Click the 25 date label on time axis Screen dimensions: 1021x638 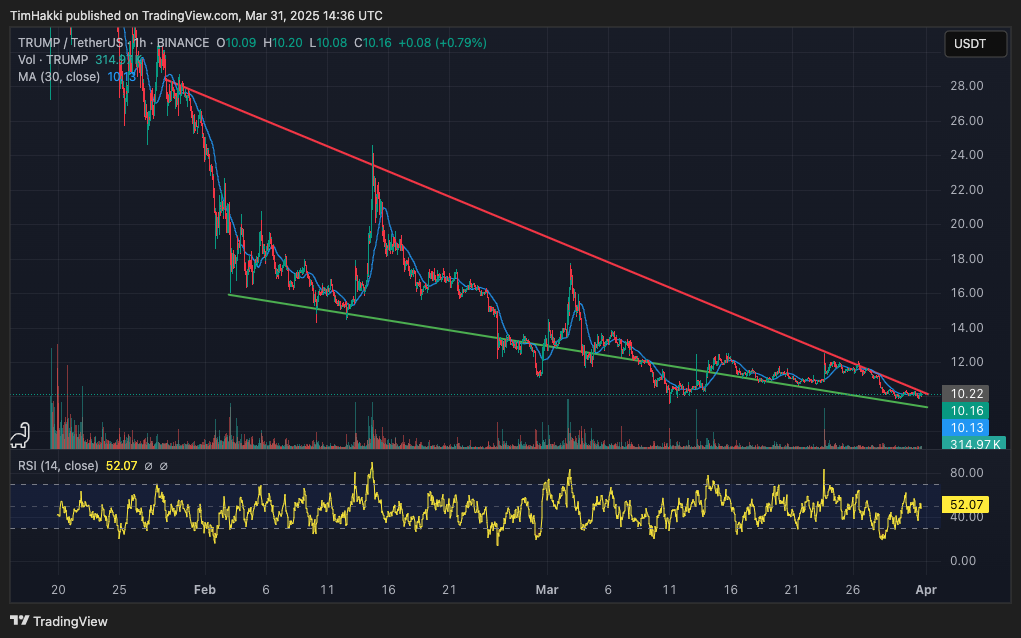point(119,590)
